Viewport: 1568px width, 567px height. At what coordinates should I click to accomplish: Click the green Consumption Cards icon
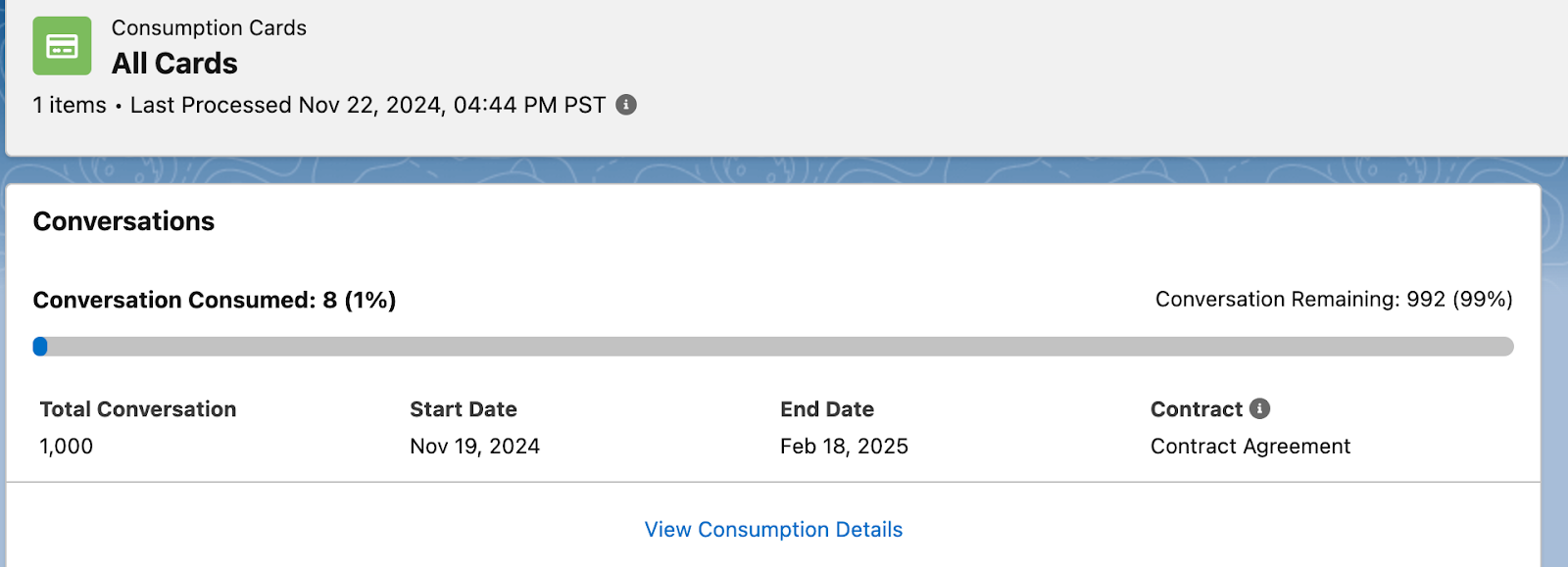[62, 46]
